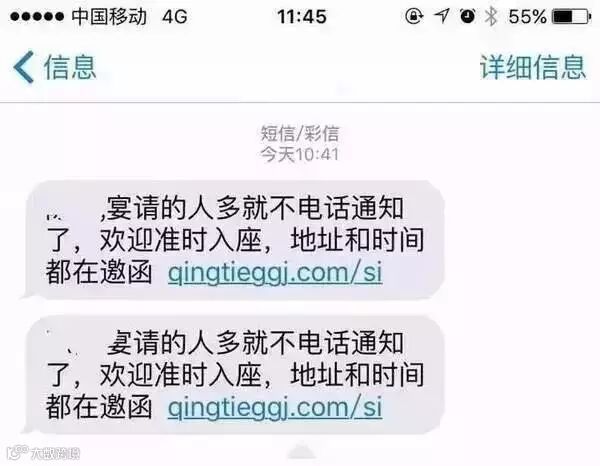Screen dimensions: 600x466
Task: Open qingtieggj.com/si link in first message
Action: point(275,273)
